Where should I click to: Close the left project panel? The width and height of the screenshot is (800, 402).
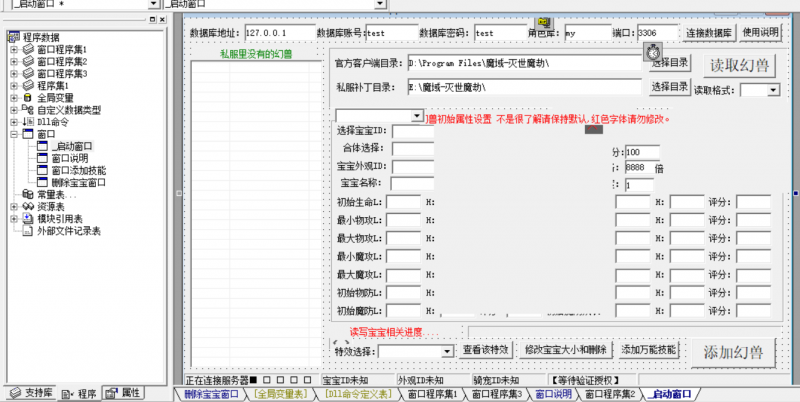(x=162, y=19)
